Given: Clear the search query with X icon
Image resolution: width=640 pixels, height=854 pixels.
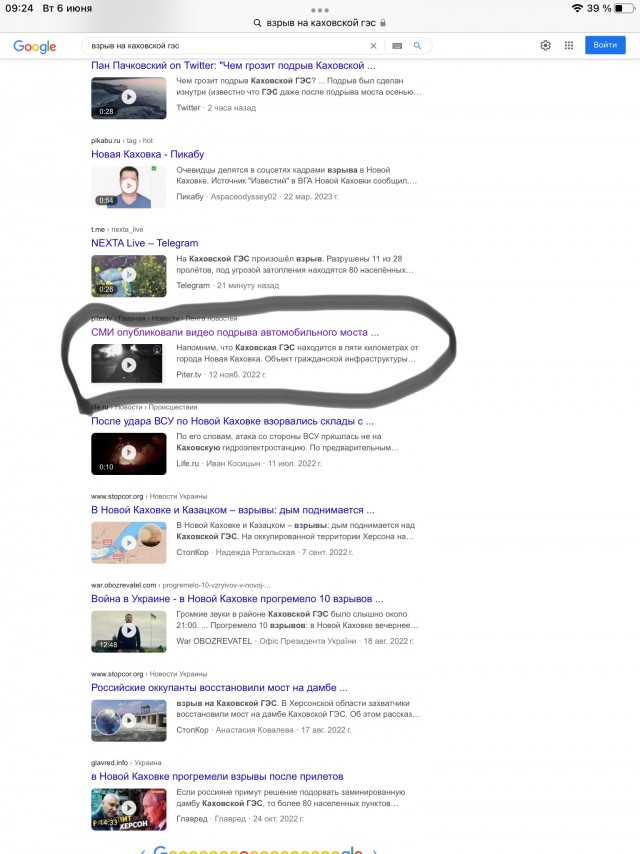Looking at the screenshot, I should (x=373, y=46).
